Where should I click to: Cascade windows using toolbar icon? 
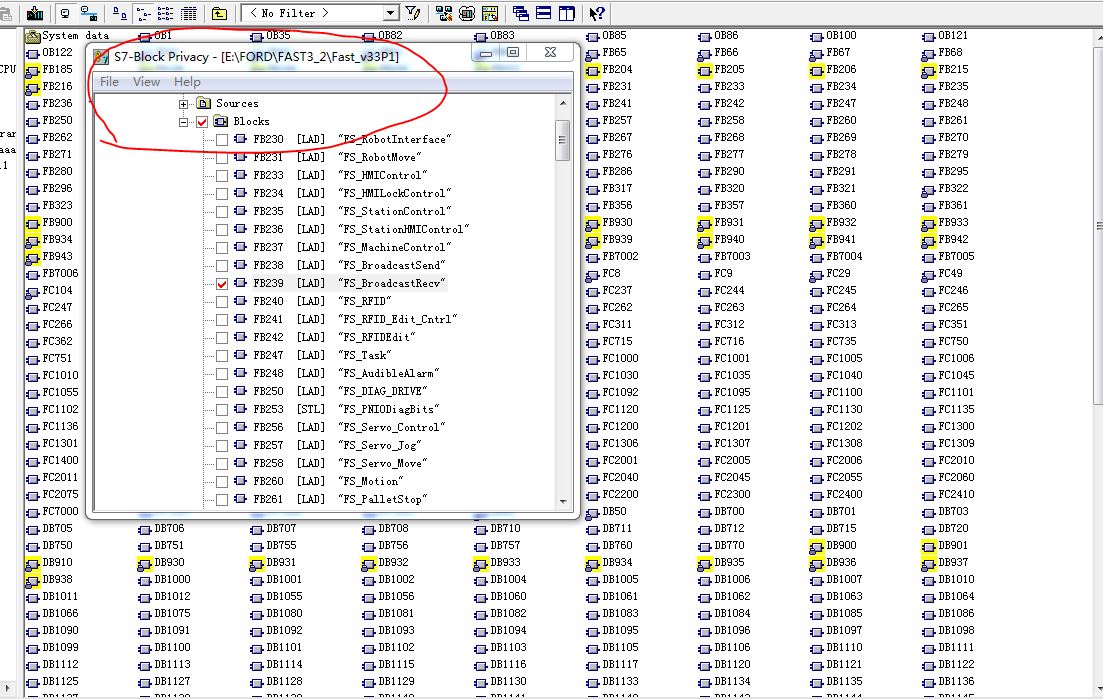point(521,13)
